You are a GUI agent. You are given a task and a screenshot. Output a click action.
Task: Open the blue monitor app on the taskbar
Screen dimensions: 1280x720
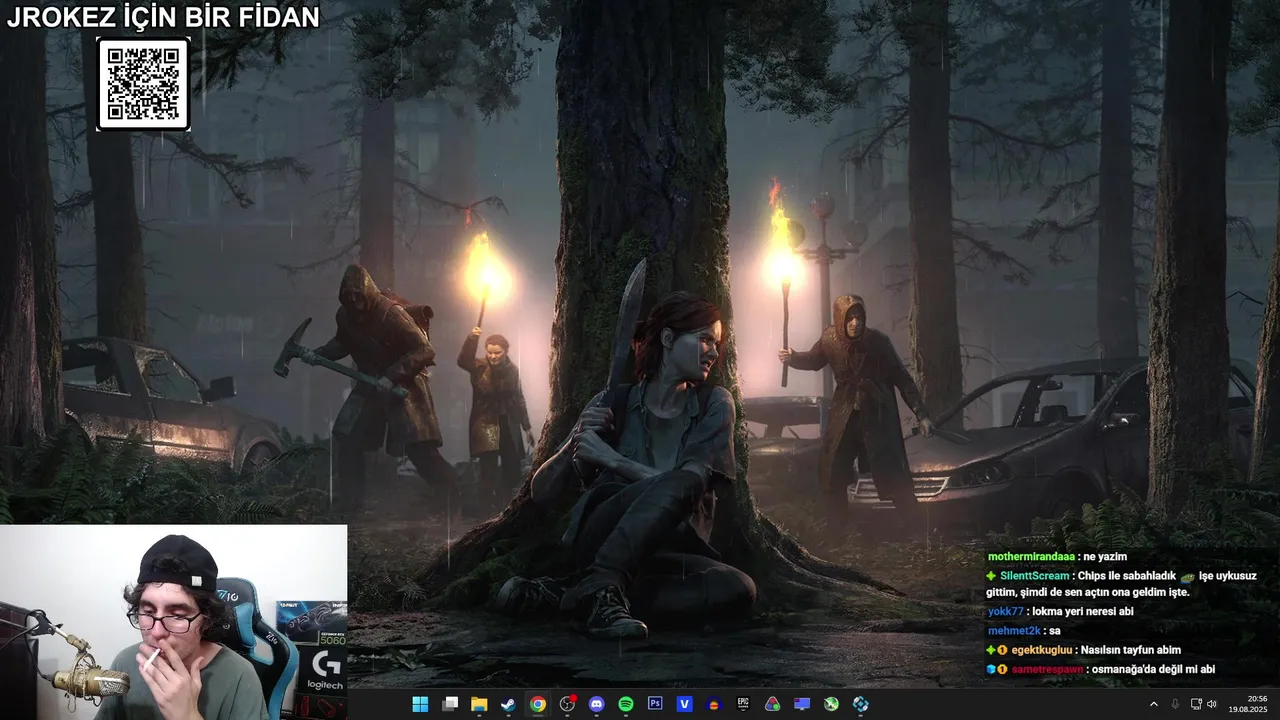pos(802,704)
